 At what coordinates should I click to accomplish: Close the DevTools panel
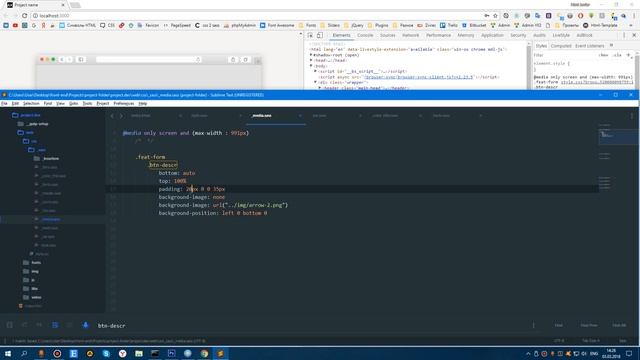(x=634, y=36)
